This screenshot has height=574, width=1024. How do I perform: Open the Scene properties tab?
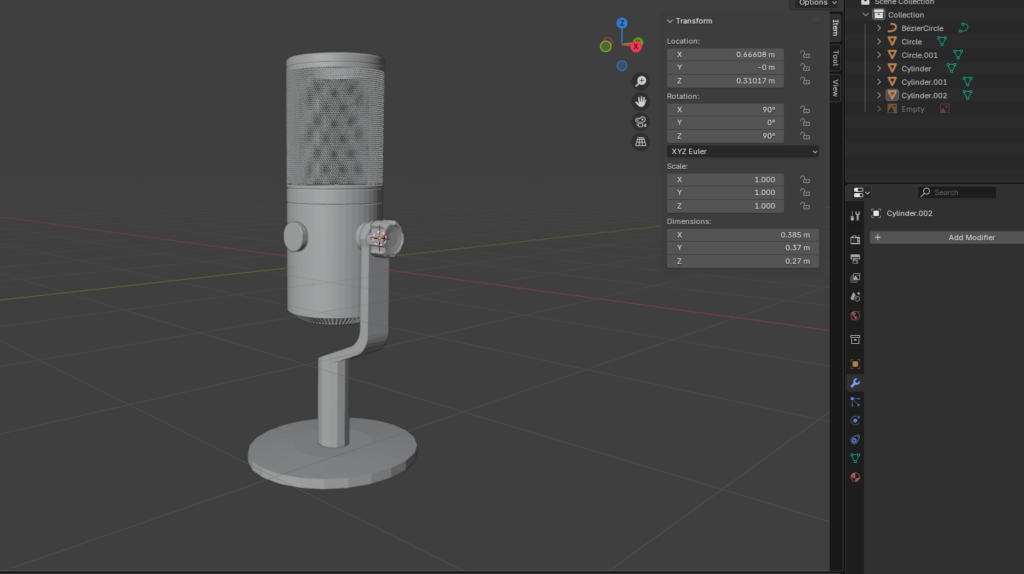click(855, 296)
